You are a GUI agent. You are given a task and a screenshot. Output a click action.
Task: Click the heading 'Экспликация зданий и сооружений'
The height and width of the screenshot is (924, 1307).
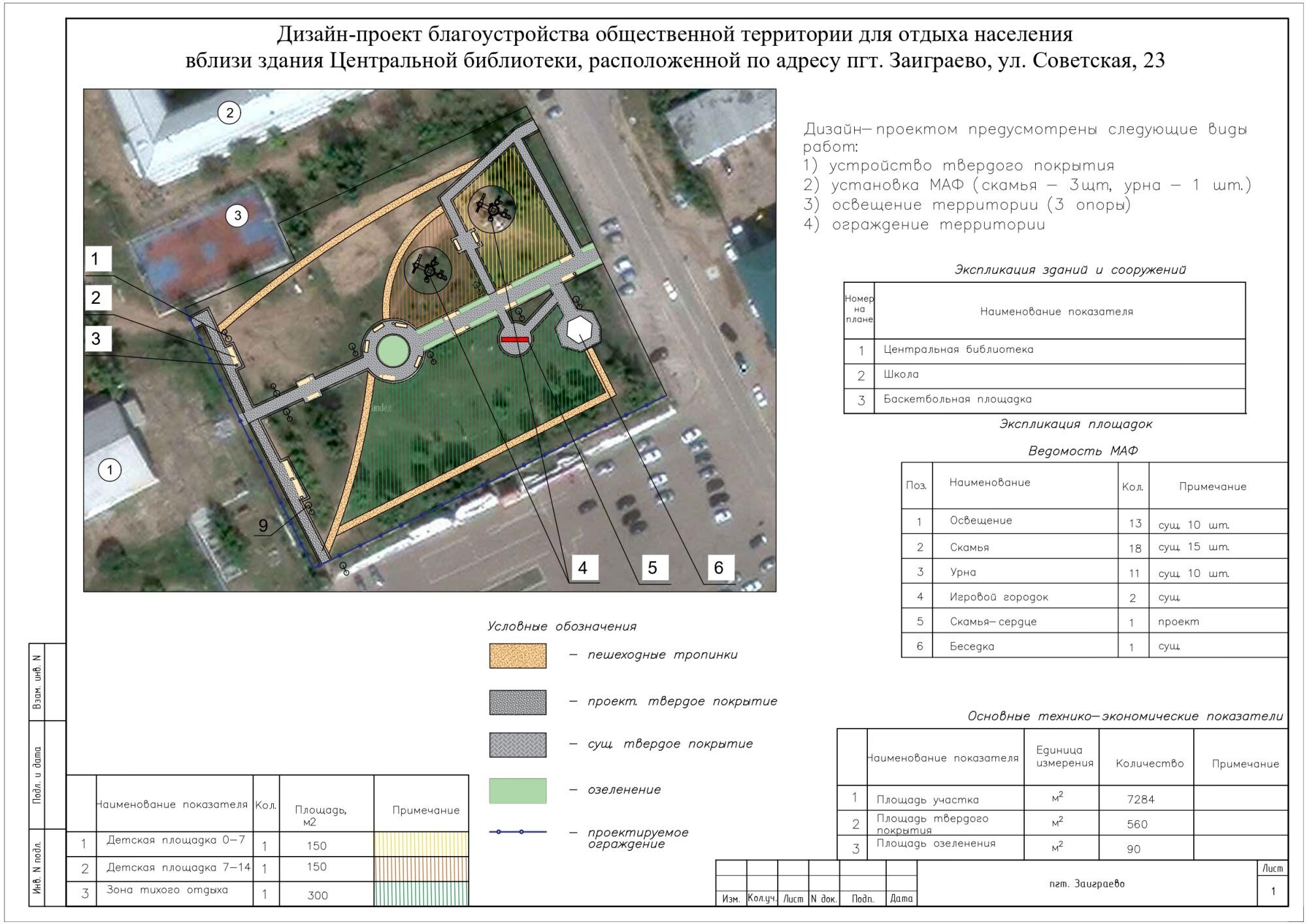click(x=1070, y=269)
